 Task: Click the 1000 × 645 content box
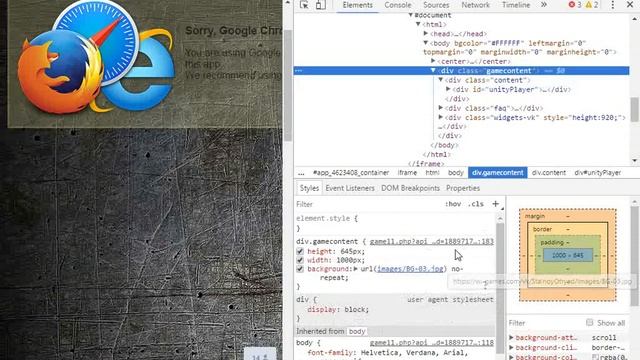[x=568, y=256]
